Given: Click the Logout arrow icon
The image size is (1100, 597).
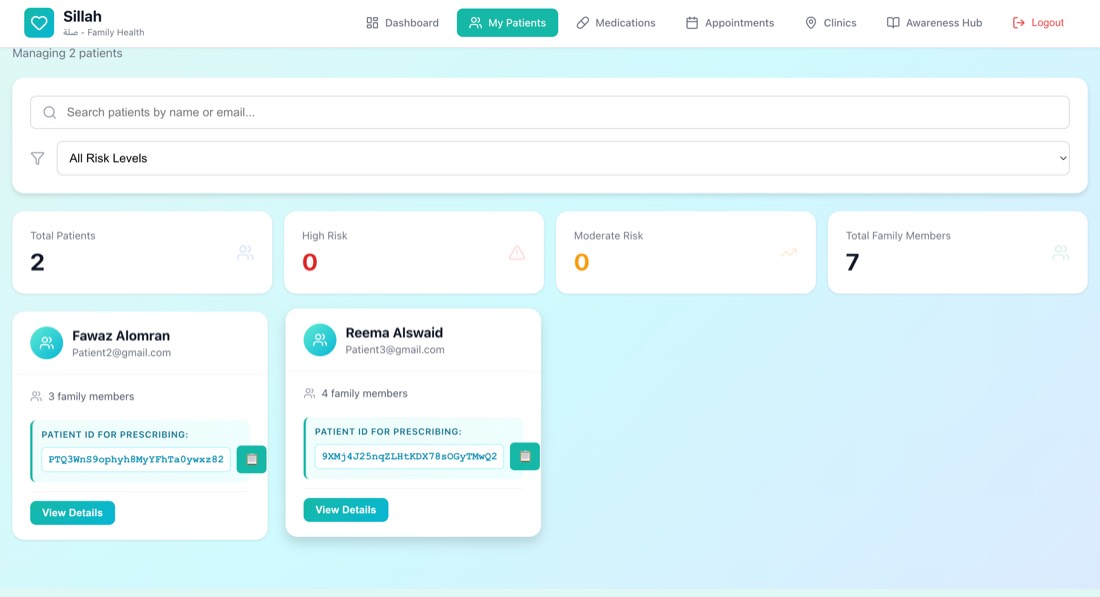Looking at the screenshot, I should point(1019,23).
